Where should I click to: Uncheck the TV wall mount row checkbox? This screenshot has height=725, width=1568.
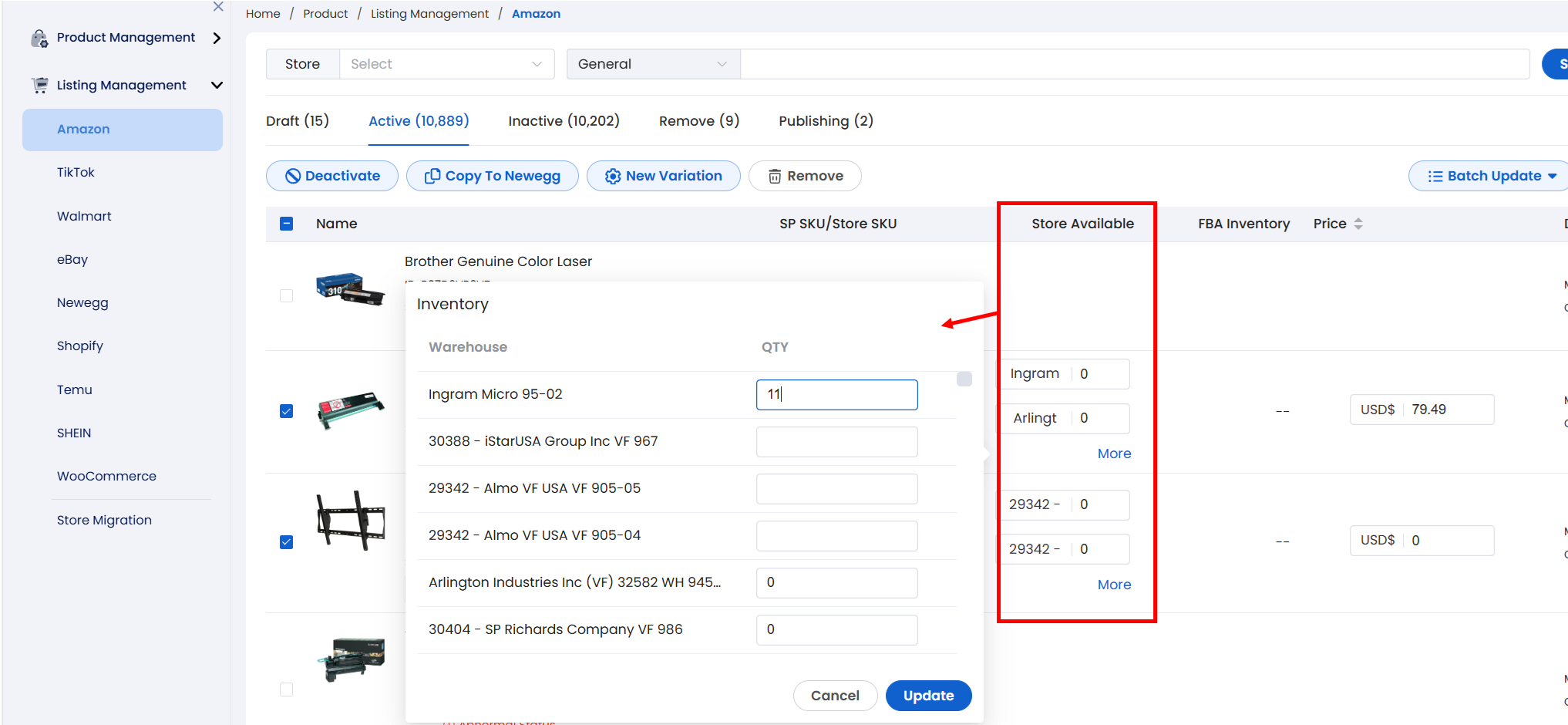coord(287,542)
